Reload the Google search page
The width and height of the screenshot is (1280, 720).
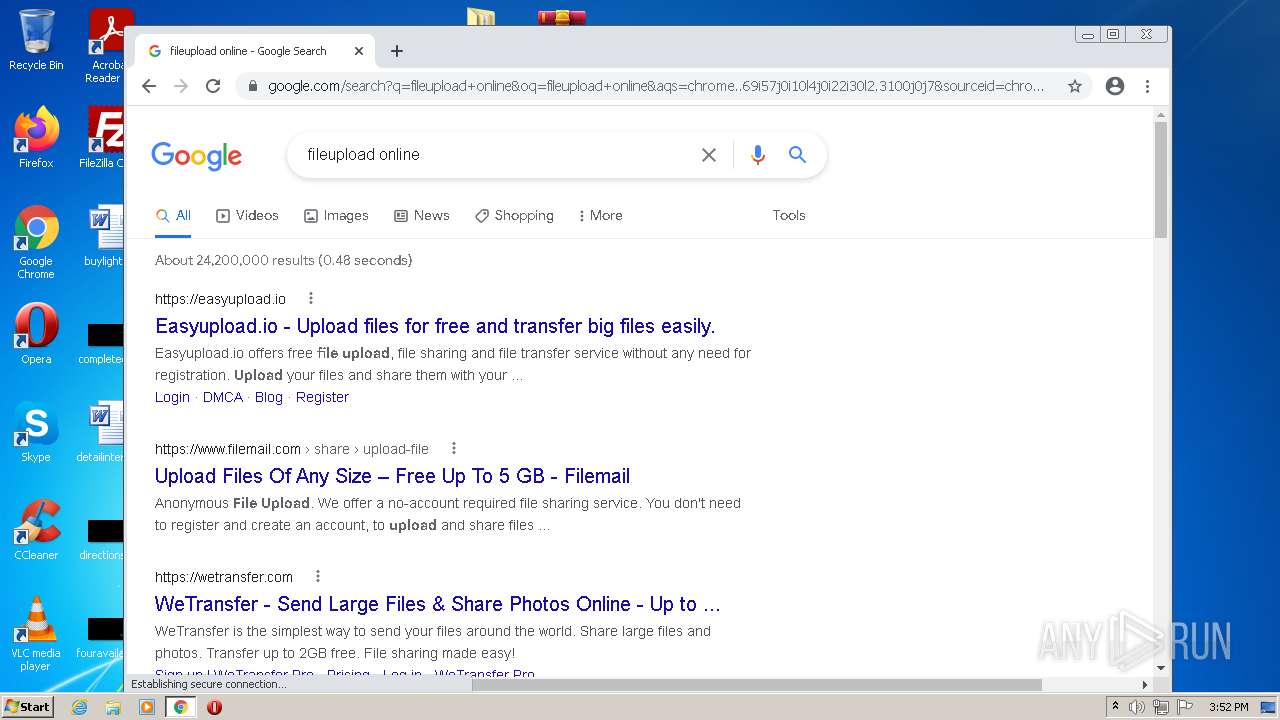coord(213,86)
